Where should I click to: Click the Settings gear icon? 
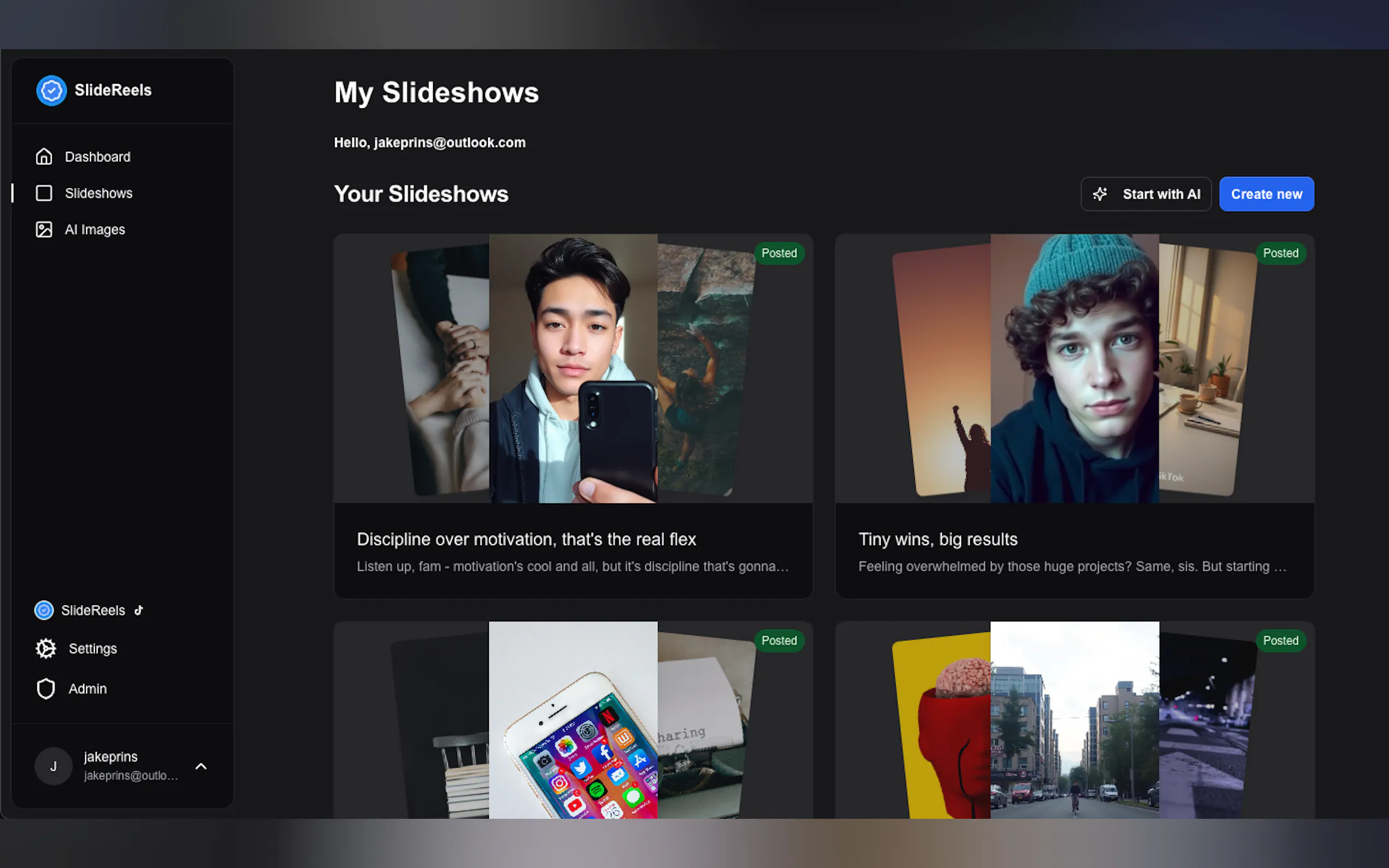point(45,648)
